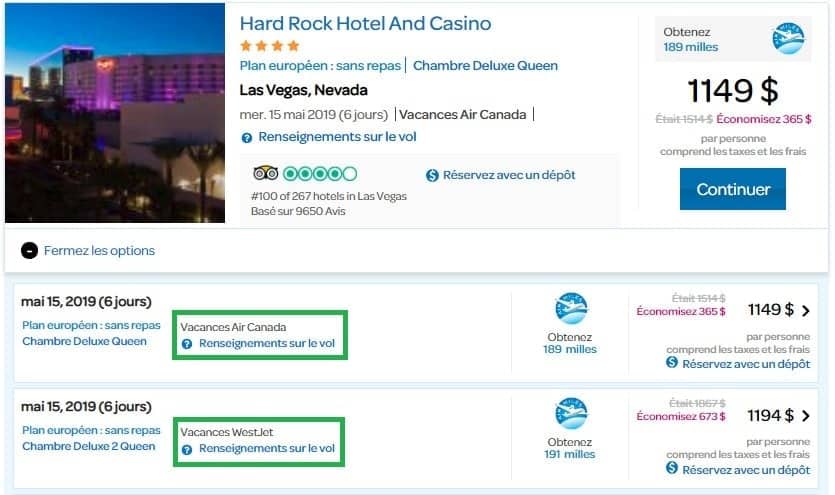
Task: Click the dollar icon beside the header Réservez avec un dépôt
Action: (432, 175)
